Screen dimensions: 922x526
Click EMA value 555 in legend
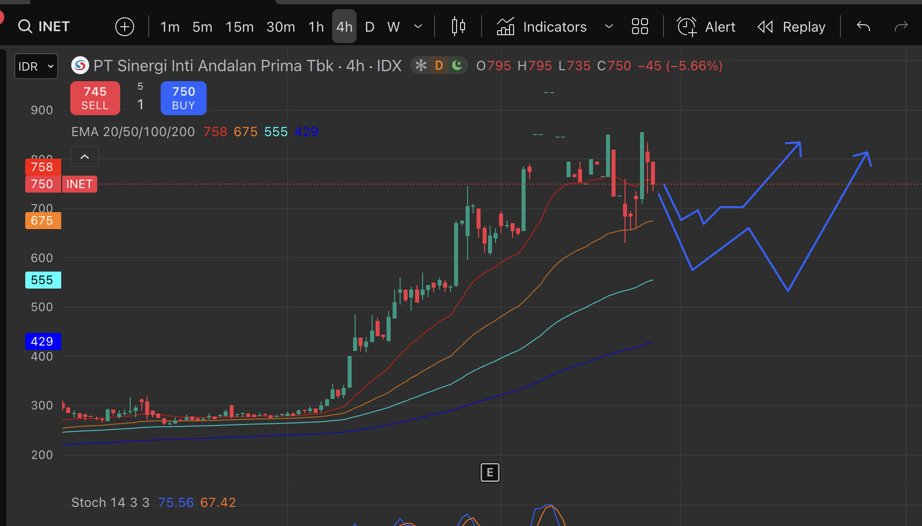tap(276, 132)
